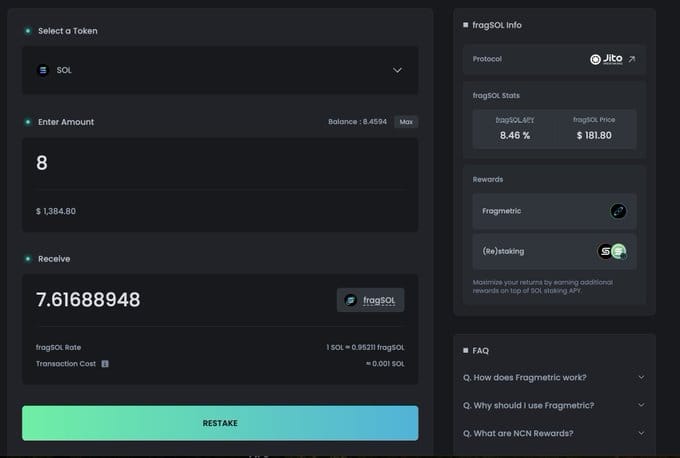Click the SOL token logo icon
This screenshot has height=458, width=680.
[43, 70]
